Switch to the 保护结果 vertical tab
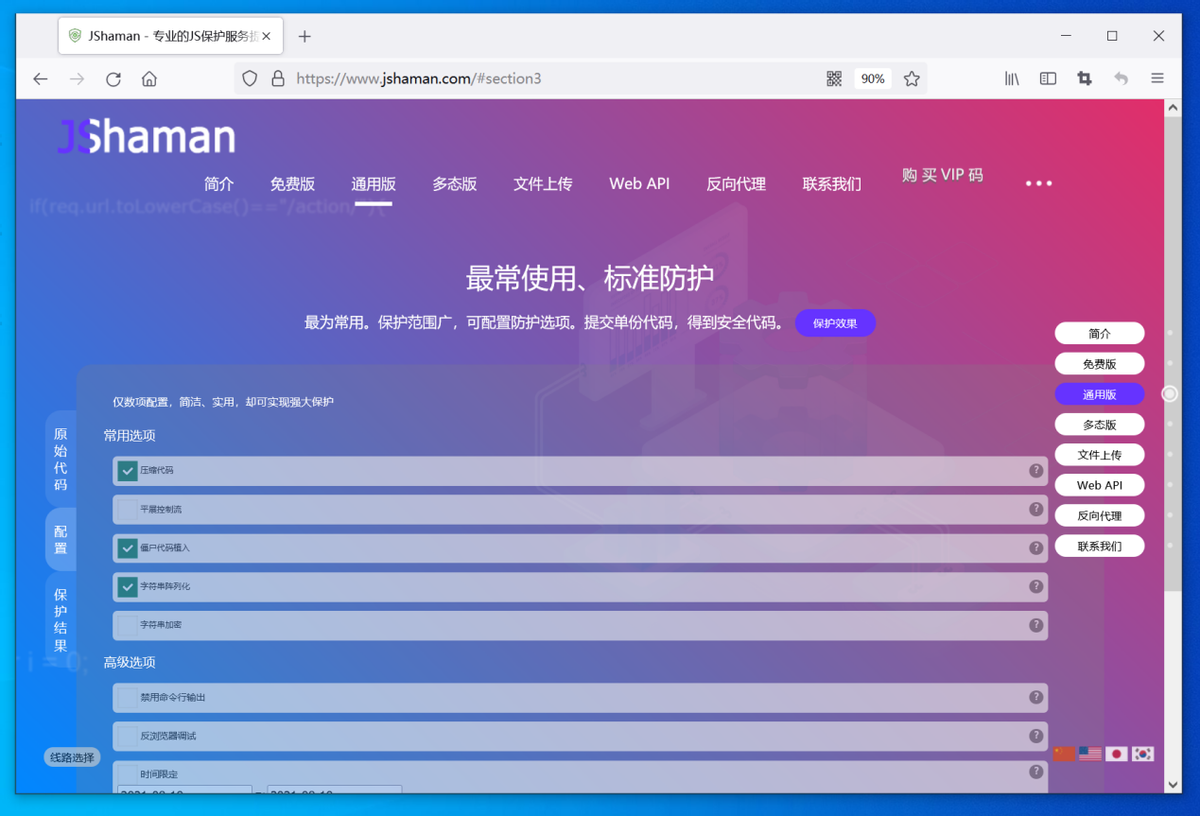Screen dimensions: 1200x816 [x=60, y=620]
